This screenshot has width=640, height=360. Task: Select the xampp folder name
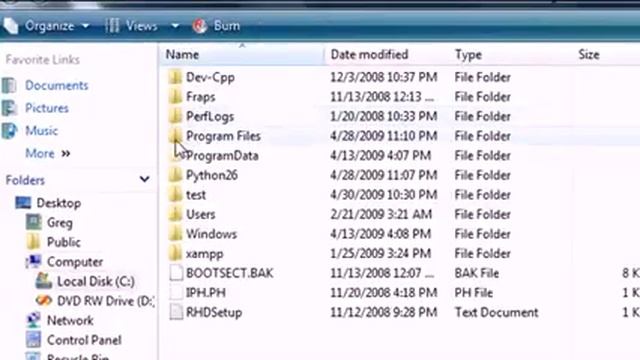(x=204, y=254)
